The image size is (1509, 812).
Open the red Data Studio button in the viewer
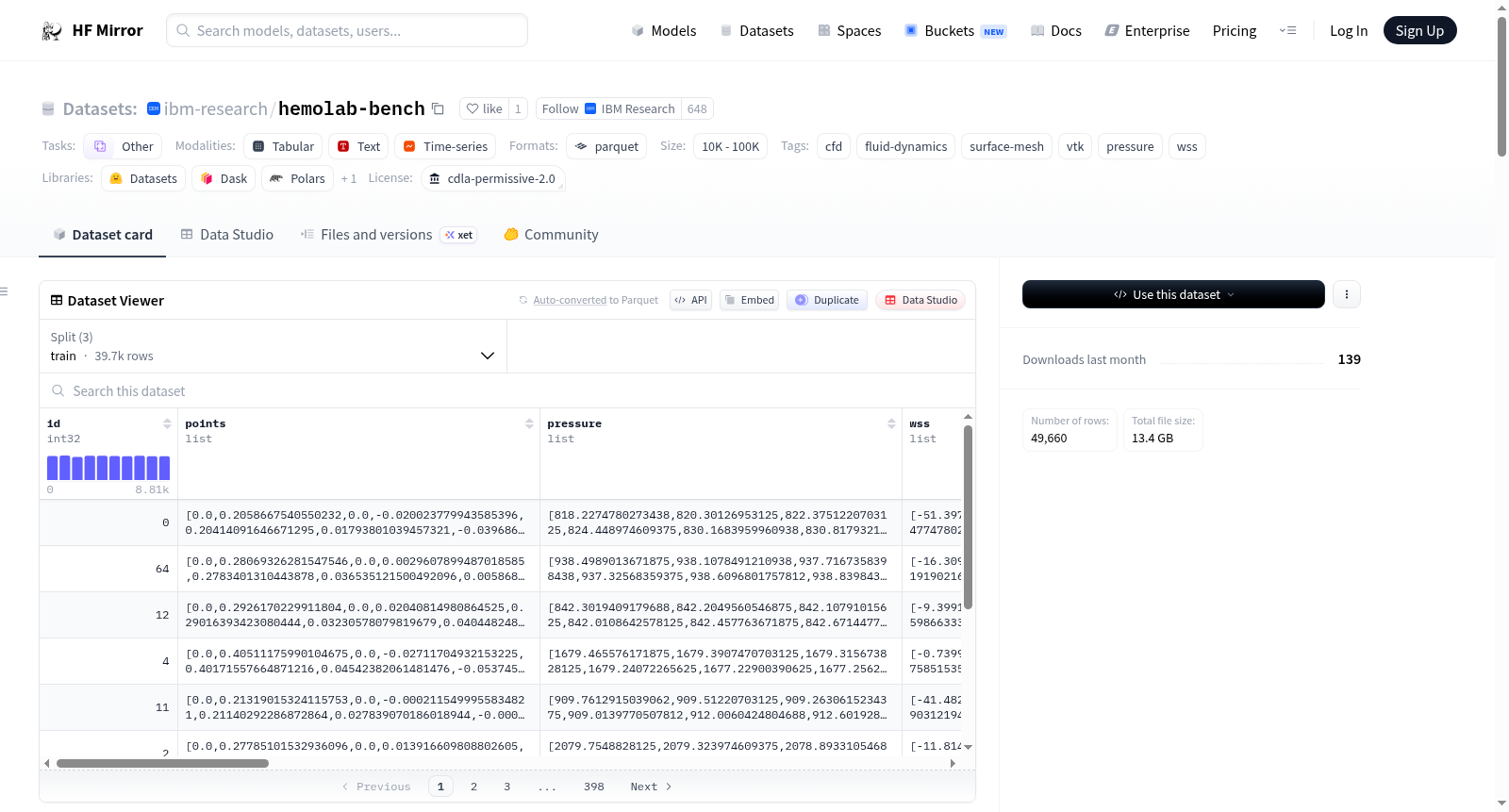920,300
